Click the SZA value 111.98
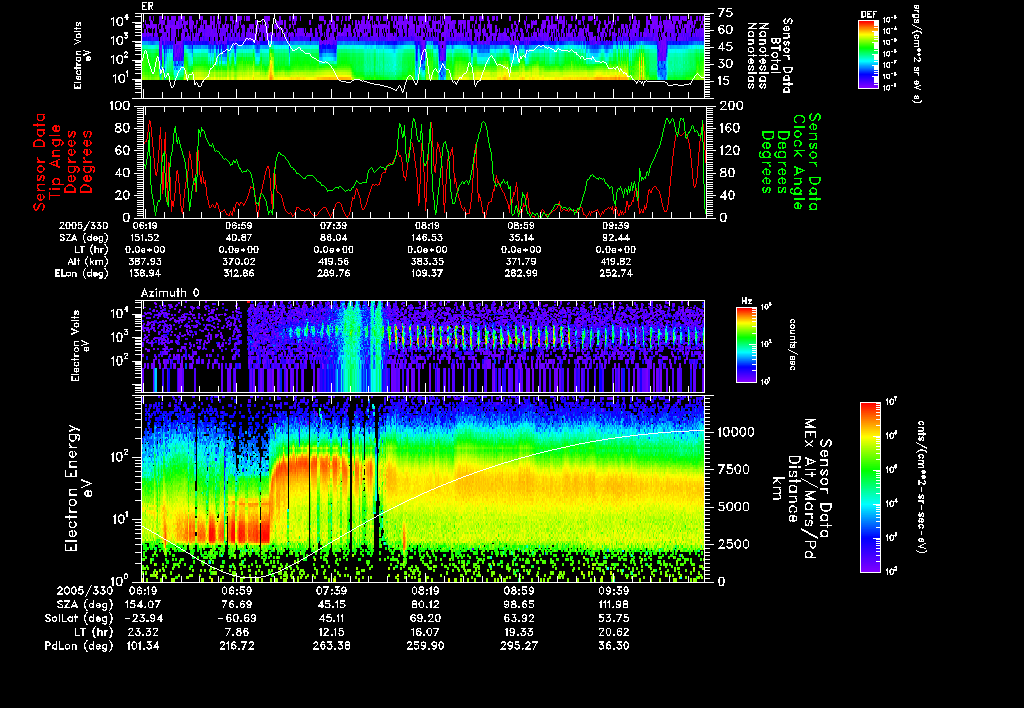Viewport: 1024px width, 708px height. (x=615, y=605)
